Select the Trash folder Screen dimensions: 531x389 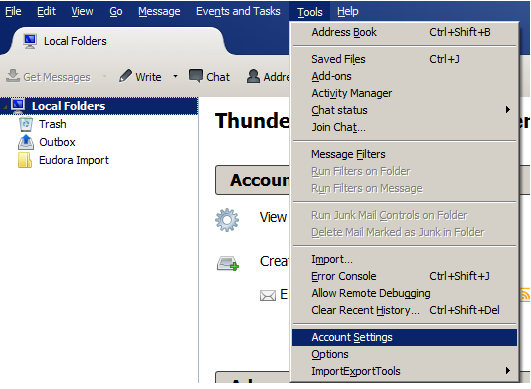click(52, 124)
